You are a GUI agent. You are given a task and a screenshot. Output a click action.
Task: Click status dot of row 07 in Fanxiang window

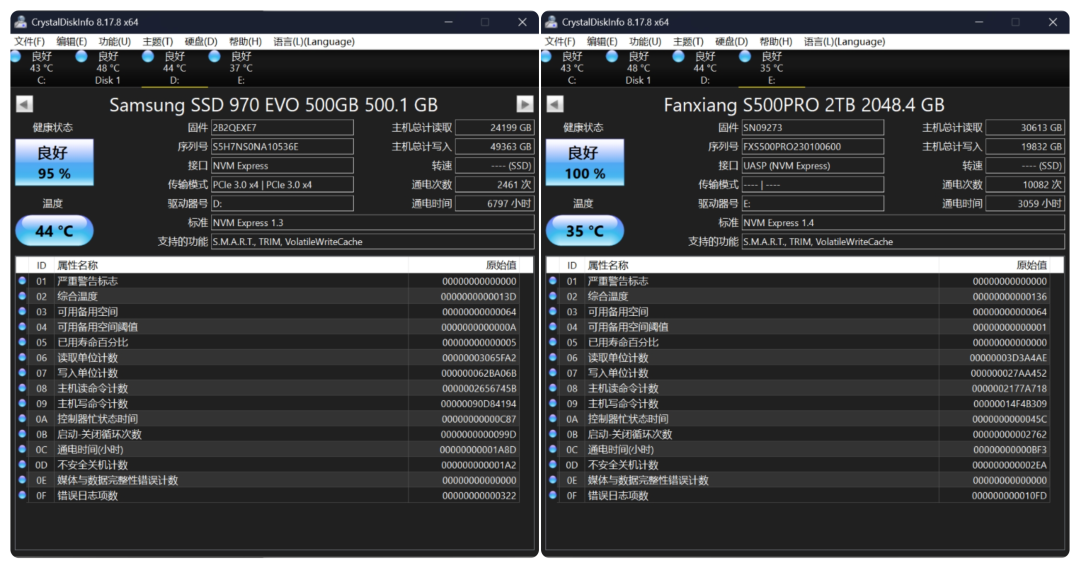pos(552,372)
